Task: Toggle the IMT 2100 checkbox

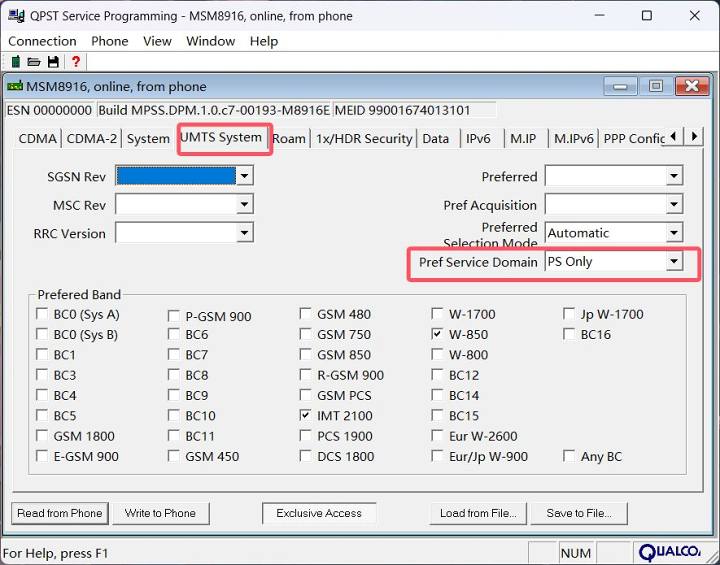Action: pyautogui.click(x=306, y=415)
